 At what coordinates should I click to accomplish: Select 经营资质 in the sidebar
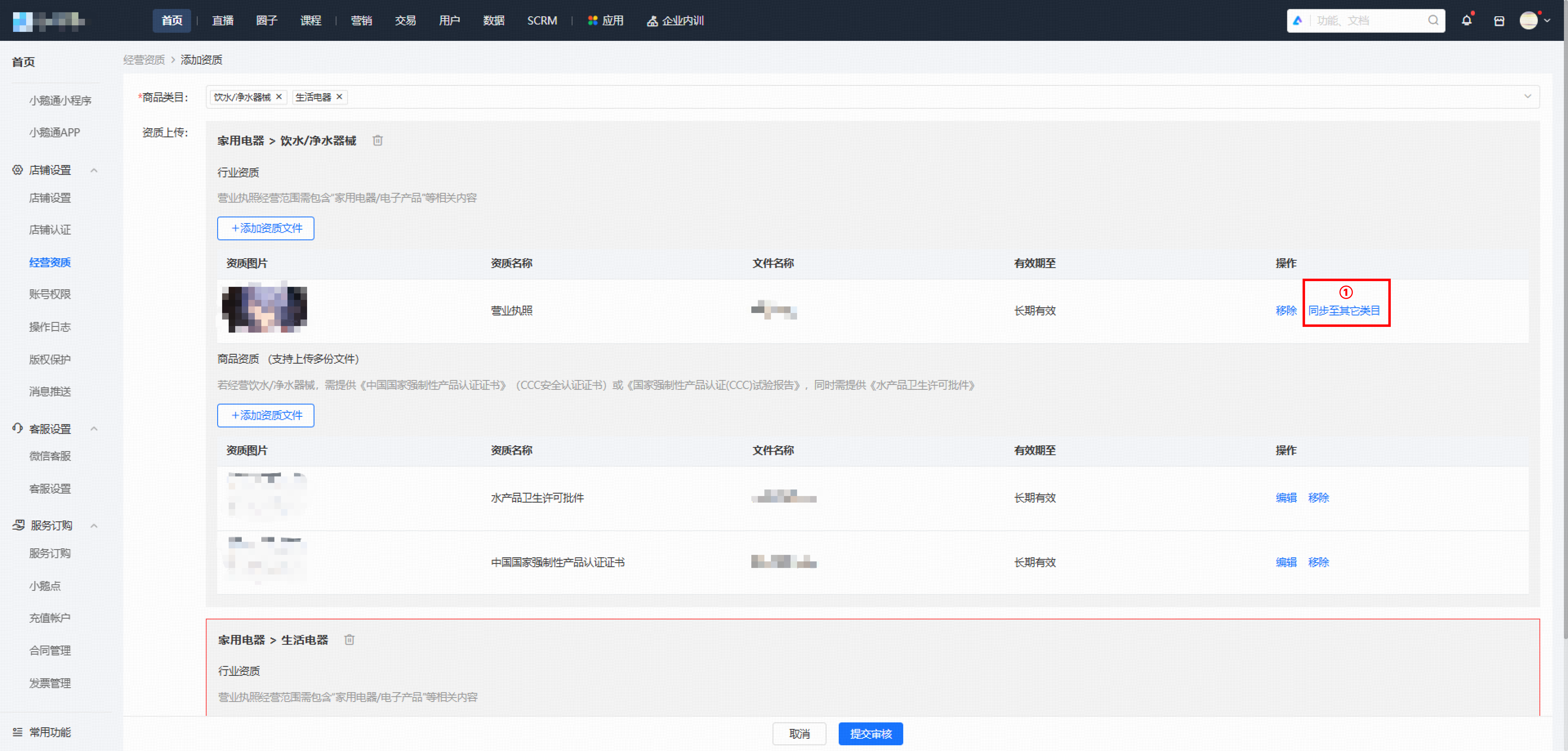tap(50, 263)
